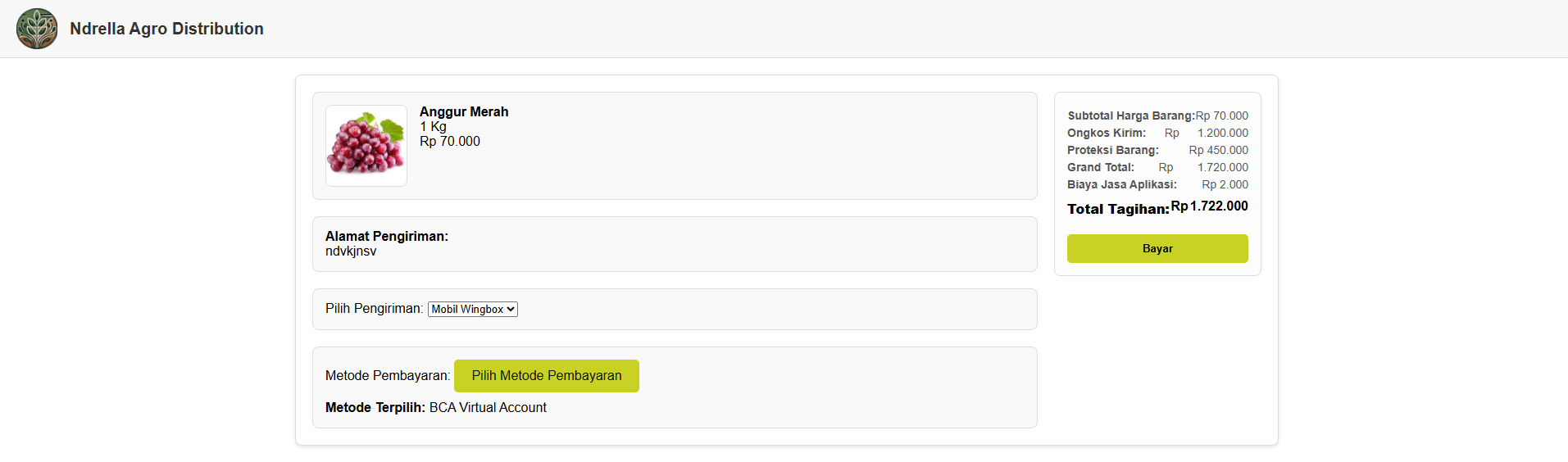Click the Biaya Jasa Aplikasi amount Rp 2.000

1225,184
